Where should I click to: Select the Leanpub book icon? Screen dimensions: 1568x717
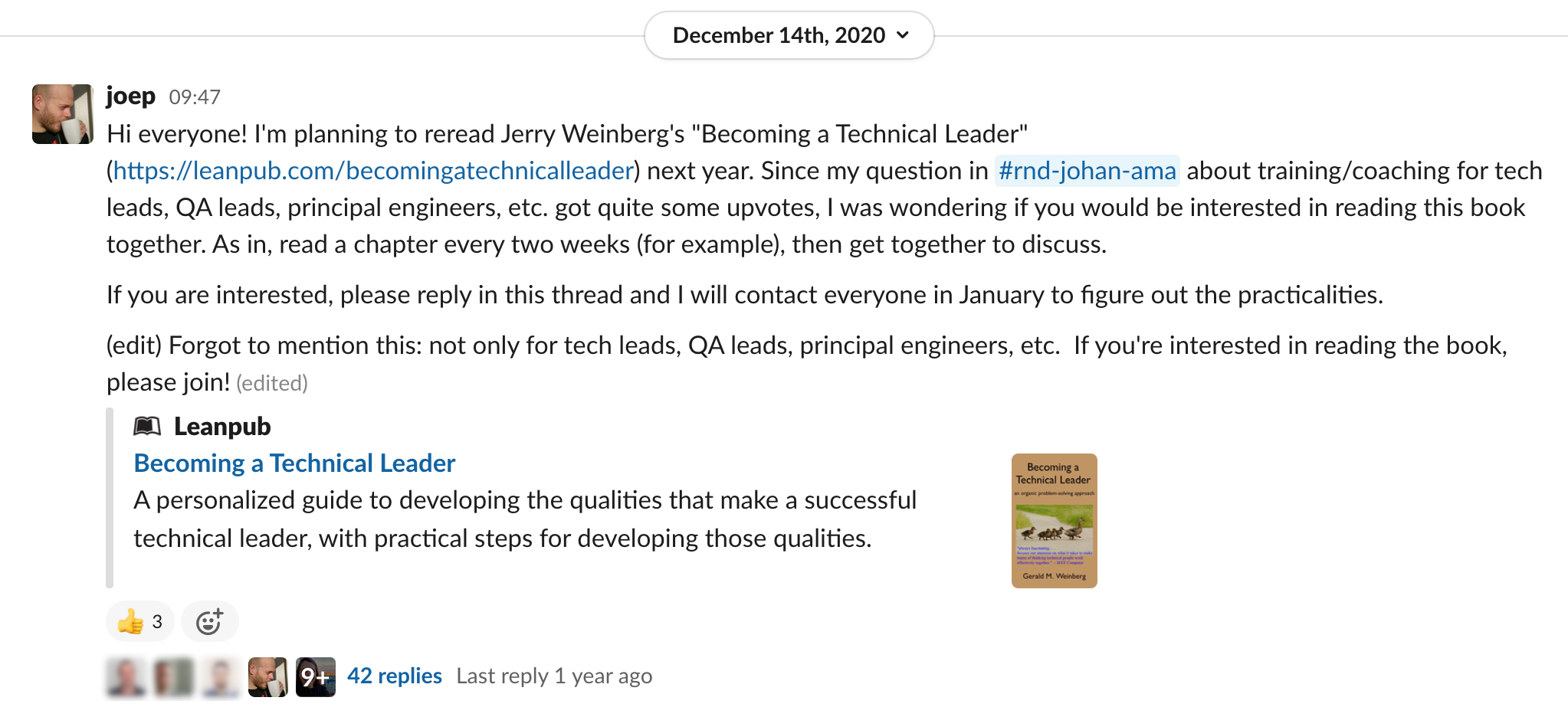coord(148,426)
